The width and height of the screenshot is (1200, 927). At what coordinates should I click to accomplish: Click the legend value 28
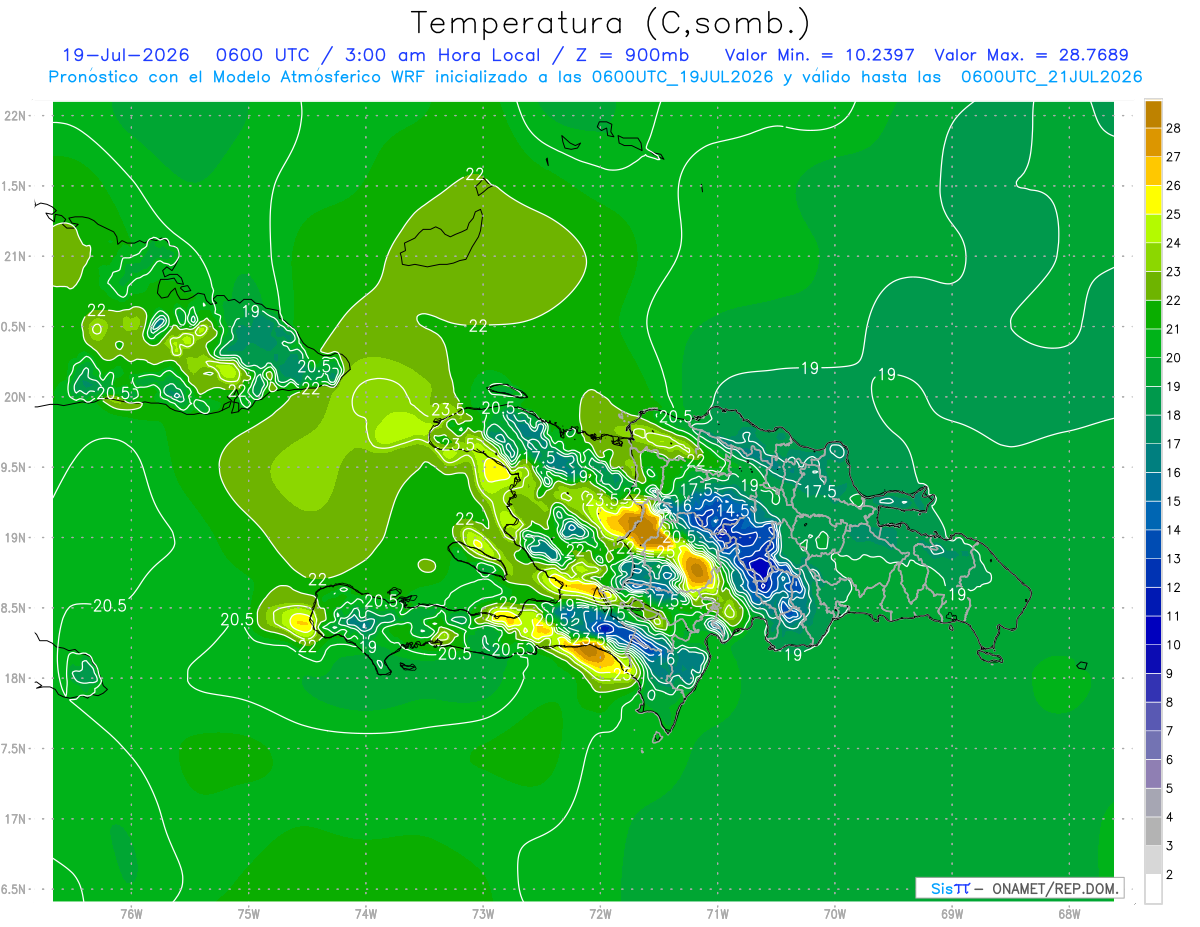pyautogui.click(x=1174, y=128)
